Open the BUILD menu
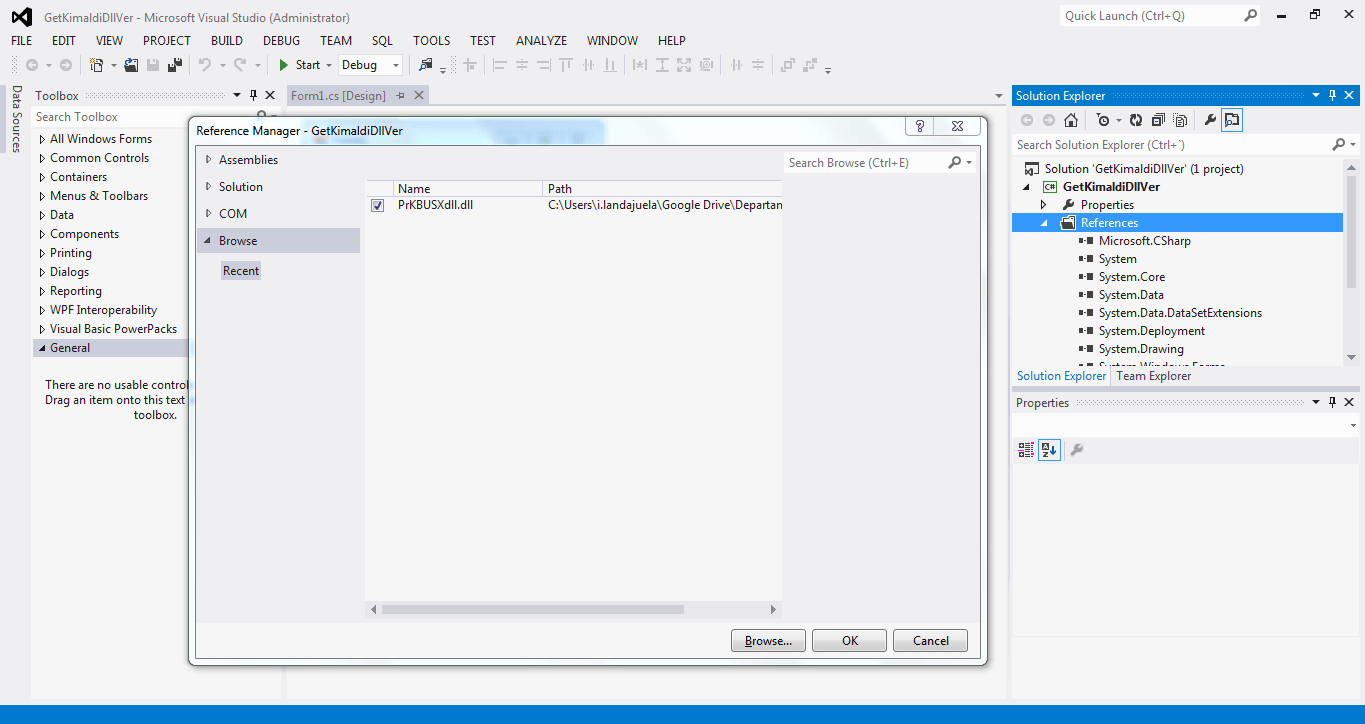 (227, 41)
